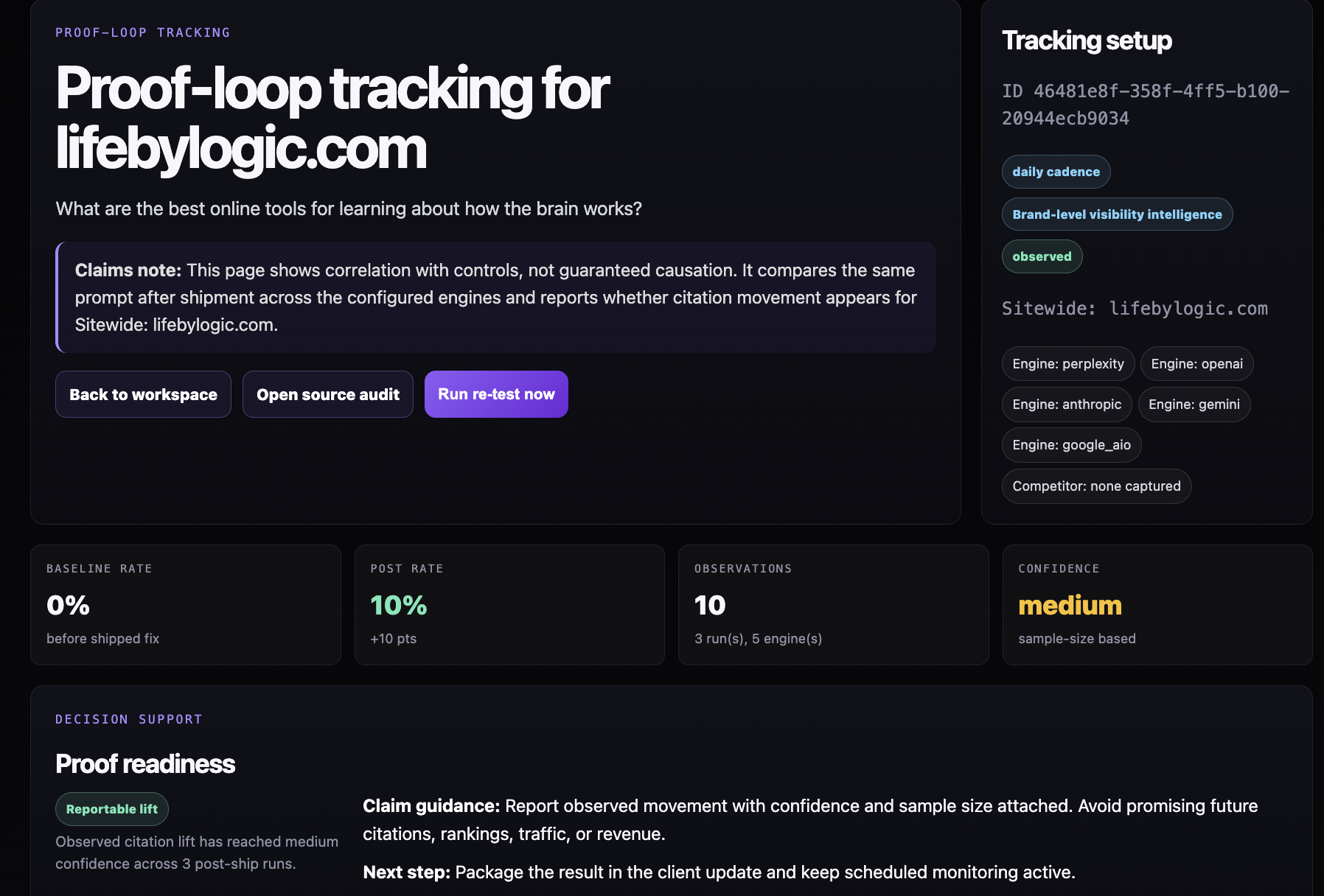1324x896 pixels.
Task: Click the medium Confidence card
Action: click(1157, 605)
